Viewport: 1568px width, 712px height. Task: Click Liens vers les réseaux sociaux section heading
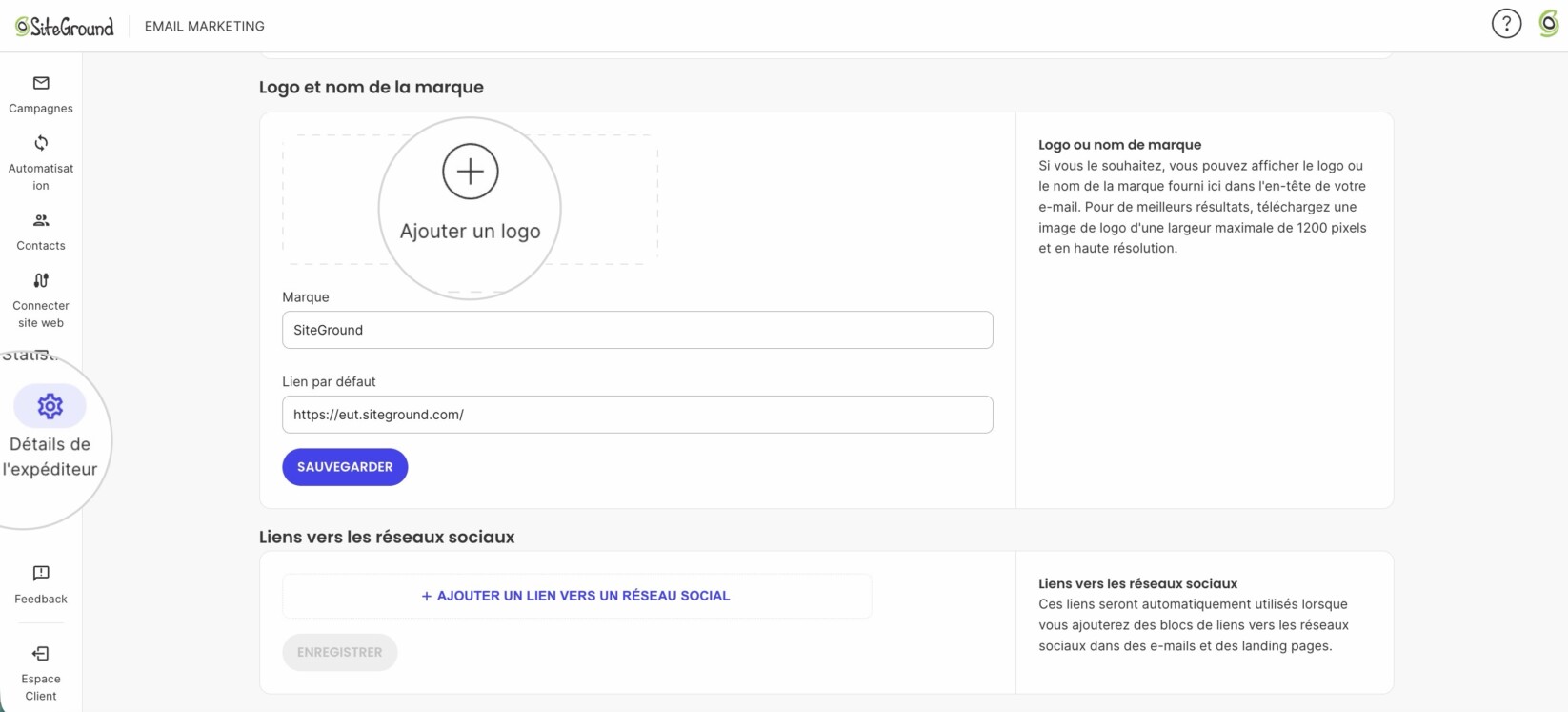coord(387,537)
